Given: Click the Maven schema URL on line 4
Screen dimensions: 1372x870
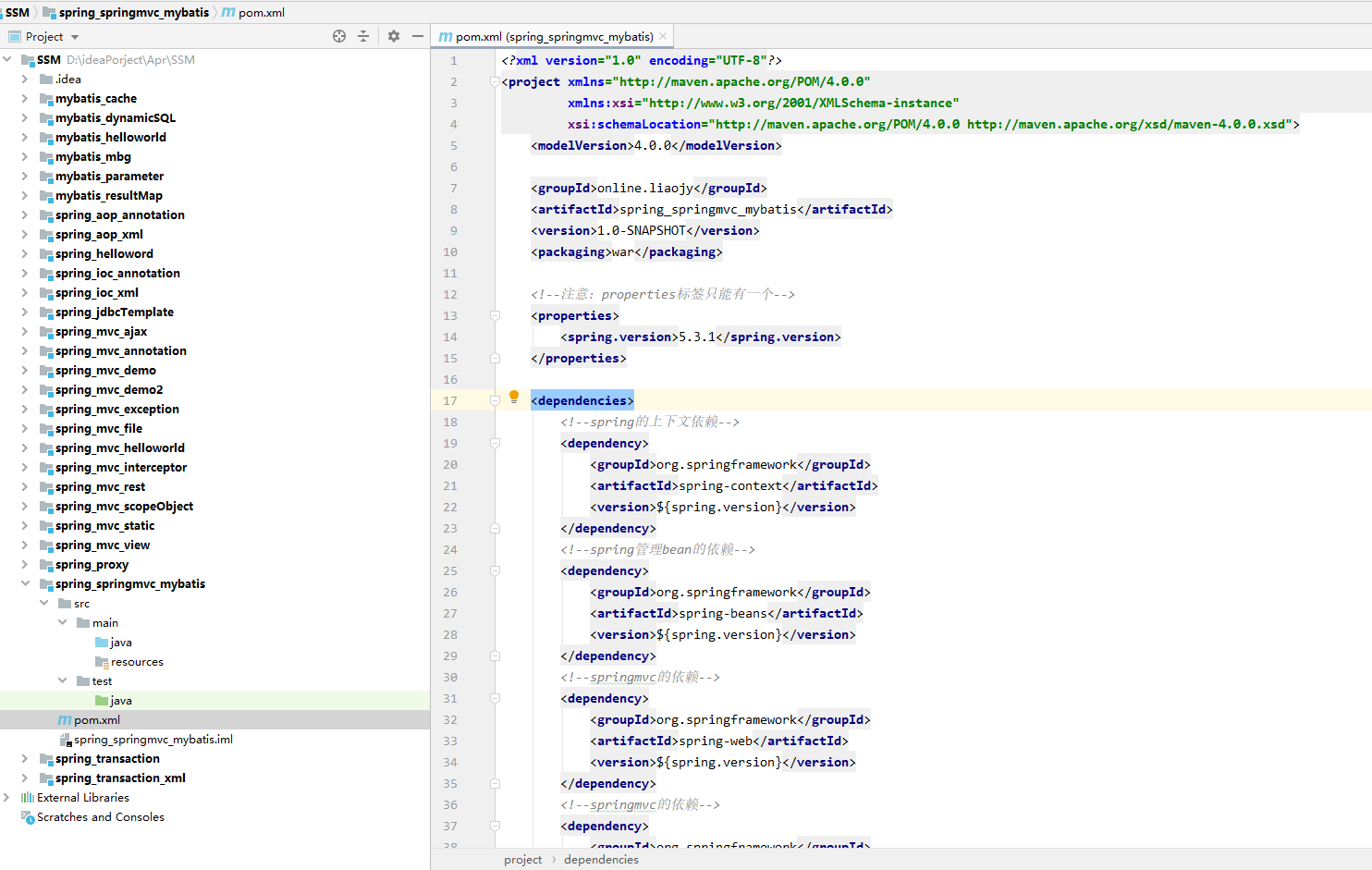Looking at the screenshot, I should (x=1128, y=124).
